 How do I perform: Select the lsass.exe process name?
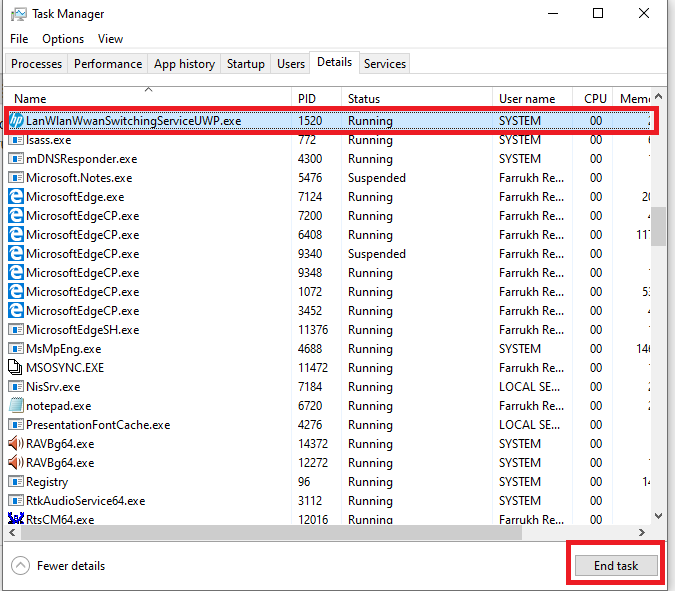coord(49,140)
